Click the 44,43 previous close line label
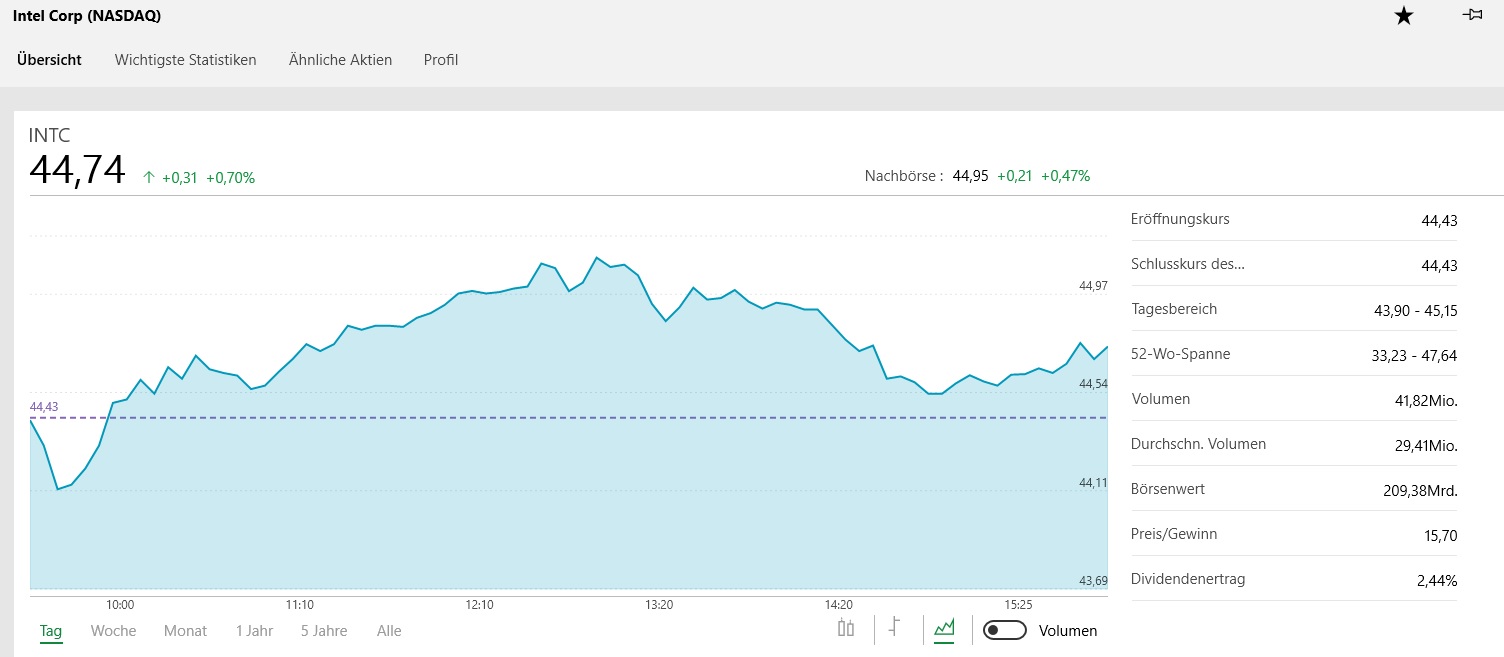This screenshot has width=1504, height=657. [44, 407]
